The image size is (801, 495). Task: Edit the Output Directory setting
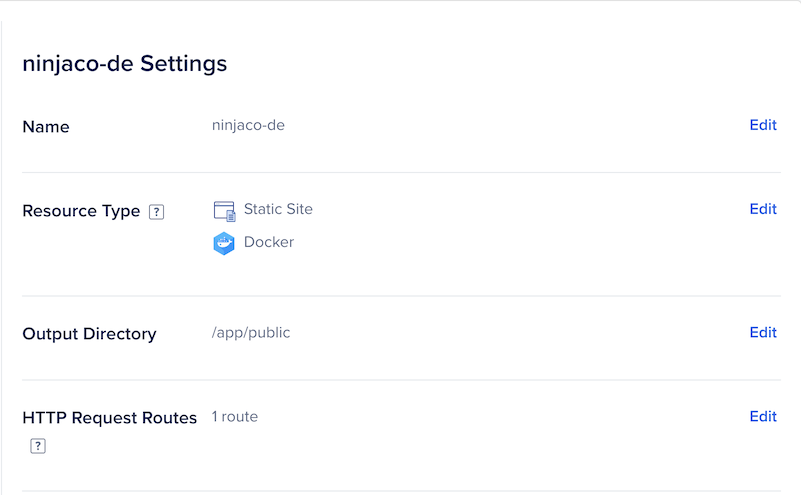point(763,333)
